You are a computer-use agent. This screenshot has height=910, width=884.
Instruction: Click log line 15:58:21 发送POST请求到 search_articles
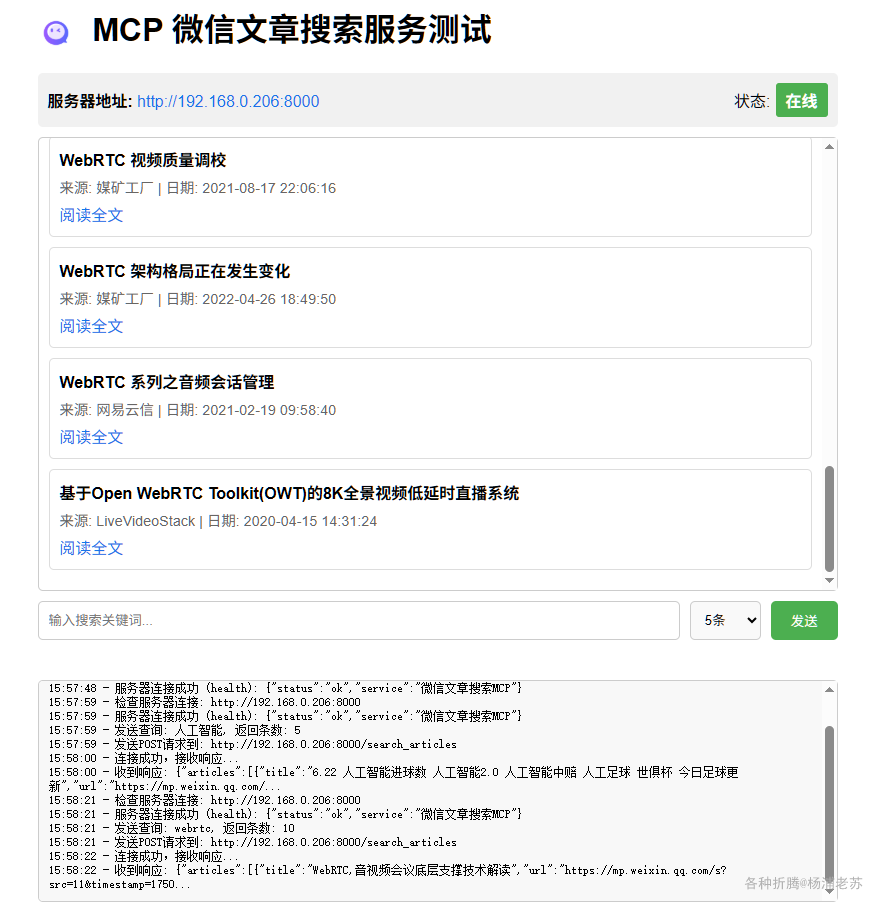[252, 842]
